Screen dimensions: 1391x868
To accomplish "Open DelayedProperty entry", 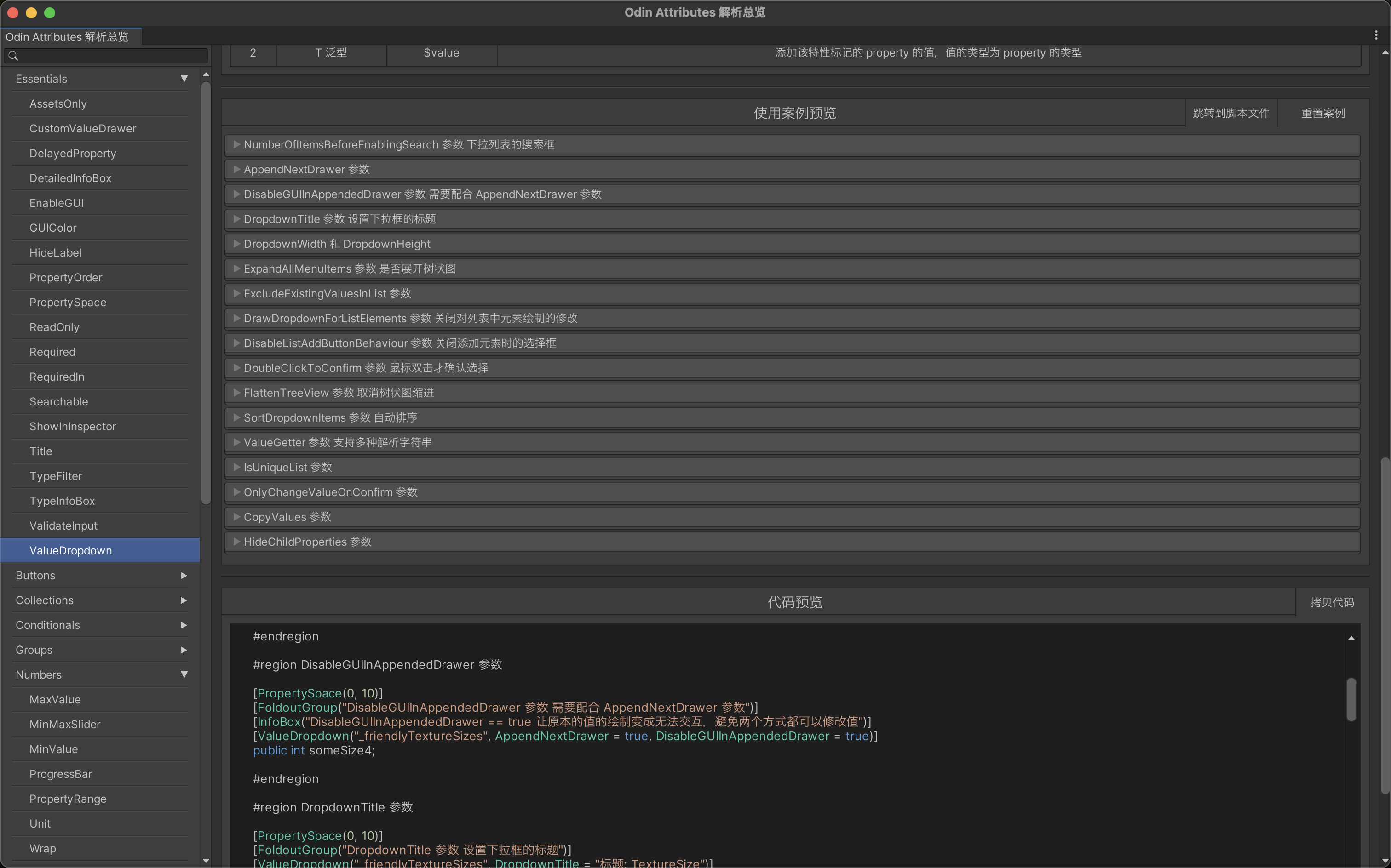I will pos(100,153).
